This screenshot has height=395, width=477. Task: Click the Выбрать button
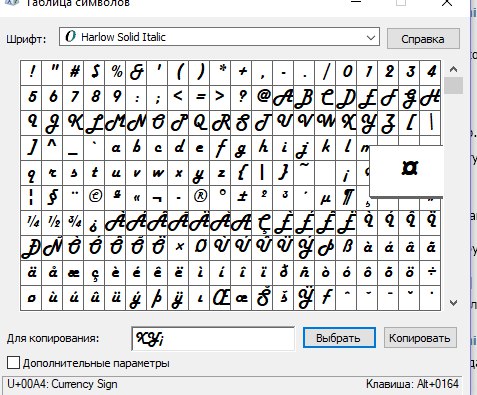(339, 338)
